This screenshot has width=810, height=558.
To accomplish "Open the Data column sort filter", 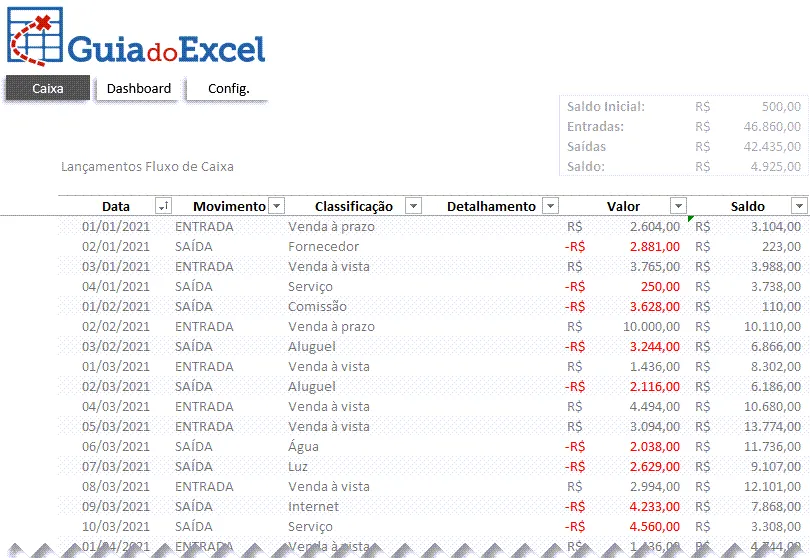I will click(x=163, y=206).
